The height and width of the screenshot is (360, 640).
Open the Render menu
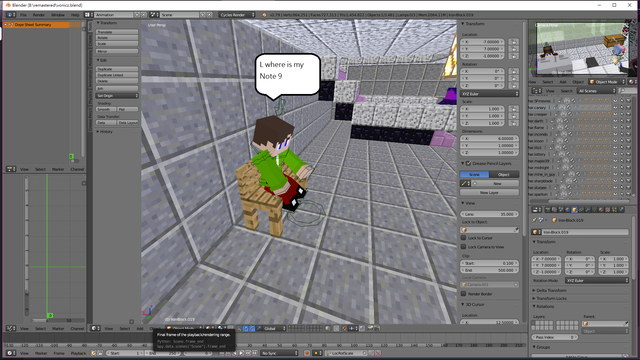point(39,15)
